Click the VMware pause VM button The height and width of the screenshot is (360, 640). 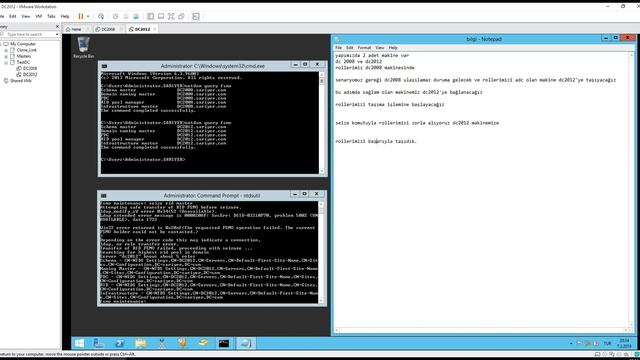pos(81,16)
